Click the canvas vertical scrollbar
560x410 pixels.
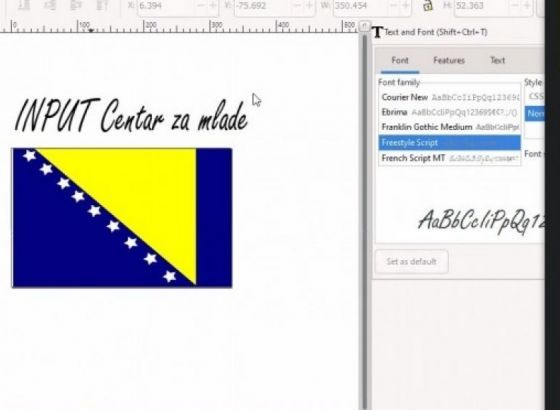(365, 221)
